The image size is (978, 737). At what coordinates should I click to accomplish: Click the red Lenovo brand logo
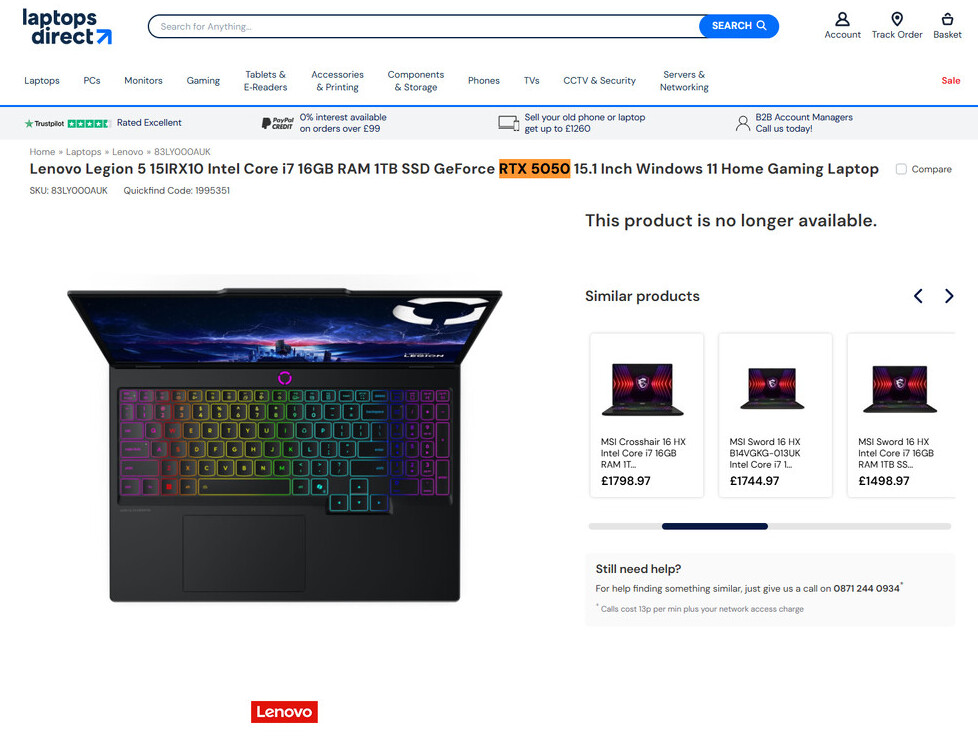(284, 712)
